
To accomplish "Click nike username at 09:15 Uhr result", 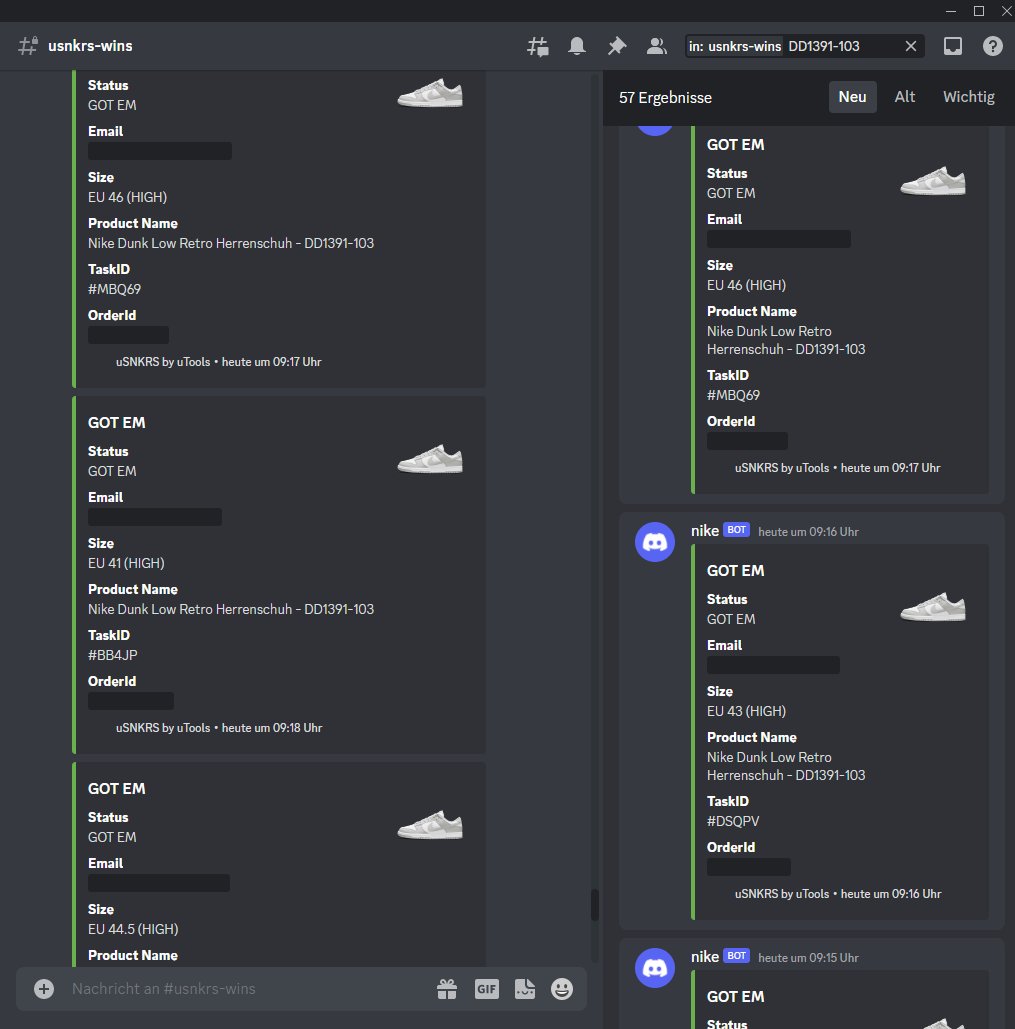I will [x=705, y=957].
